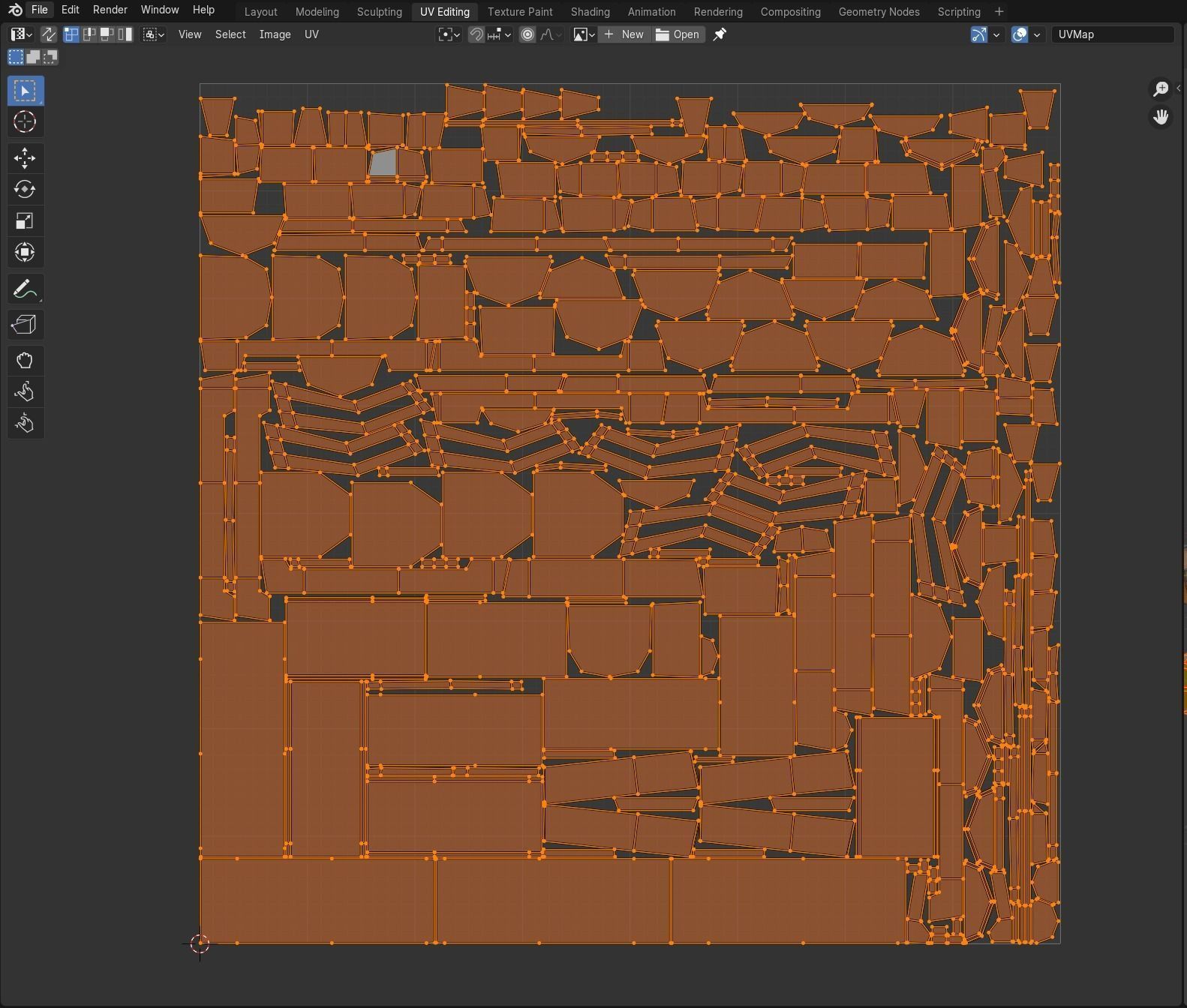Switch to the Compositing workspace tab
Viewport: 1187px width, 1008px height.
(x=791, y=12)
